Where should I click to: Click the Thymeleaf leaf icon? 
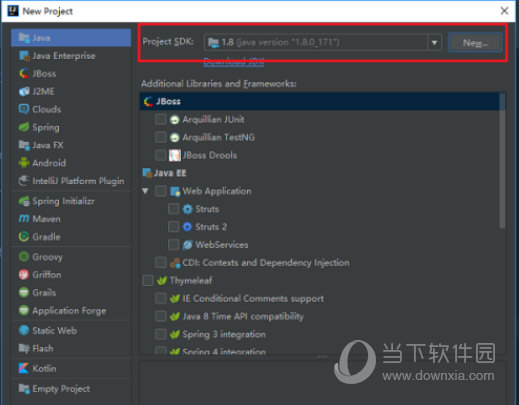pos(162,281)
